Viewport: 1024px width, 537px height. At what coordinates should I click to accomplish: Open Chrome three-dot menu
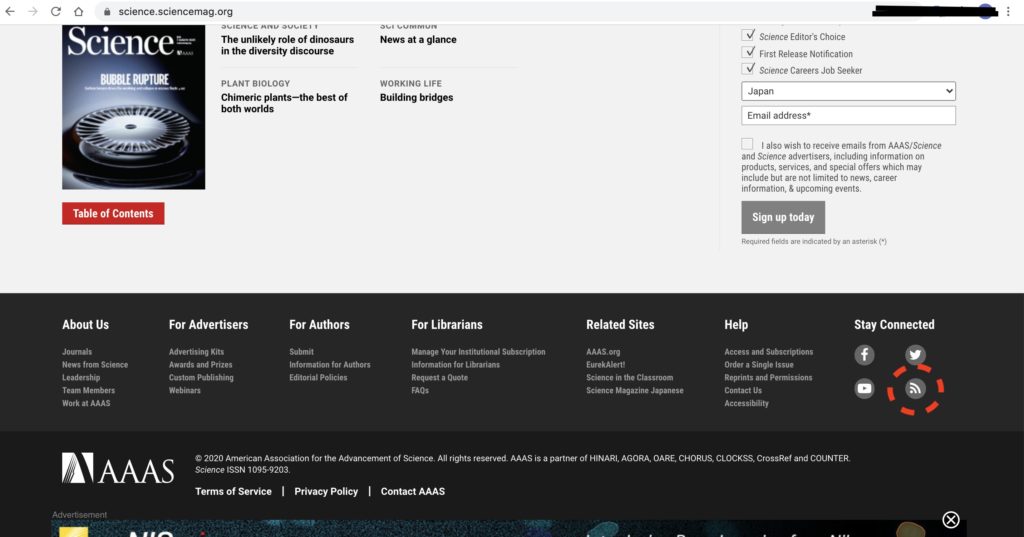tap(1008, 12)
